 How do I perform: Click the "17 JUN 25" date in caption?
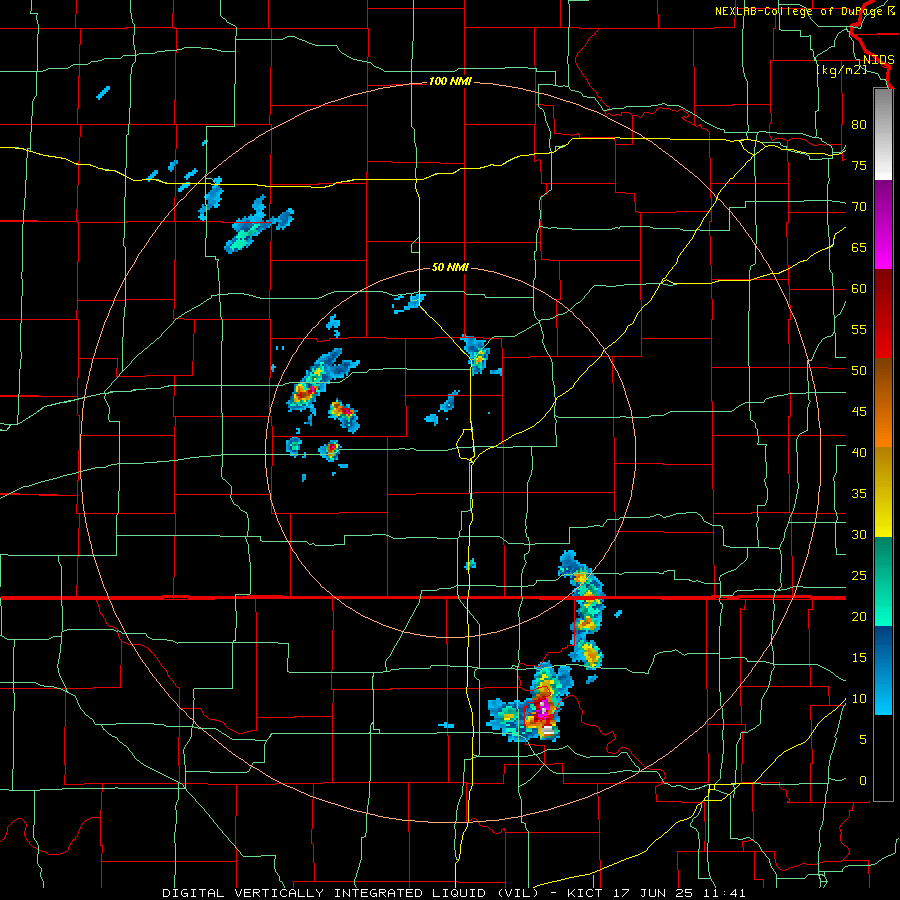pyautogui.click(x=653, y=893)
